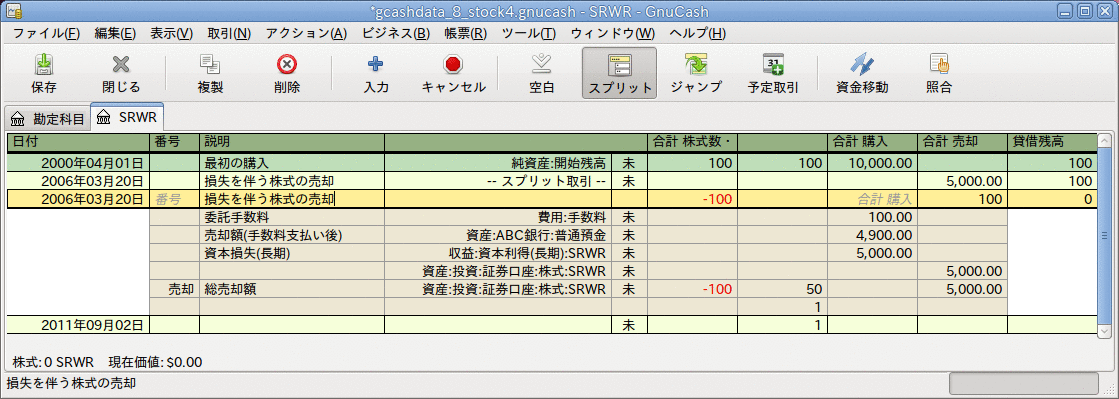Click the 番号 placeholder field in the active row
This screenshot has height=399, width=1119.
click(174, 199)
